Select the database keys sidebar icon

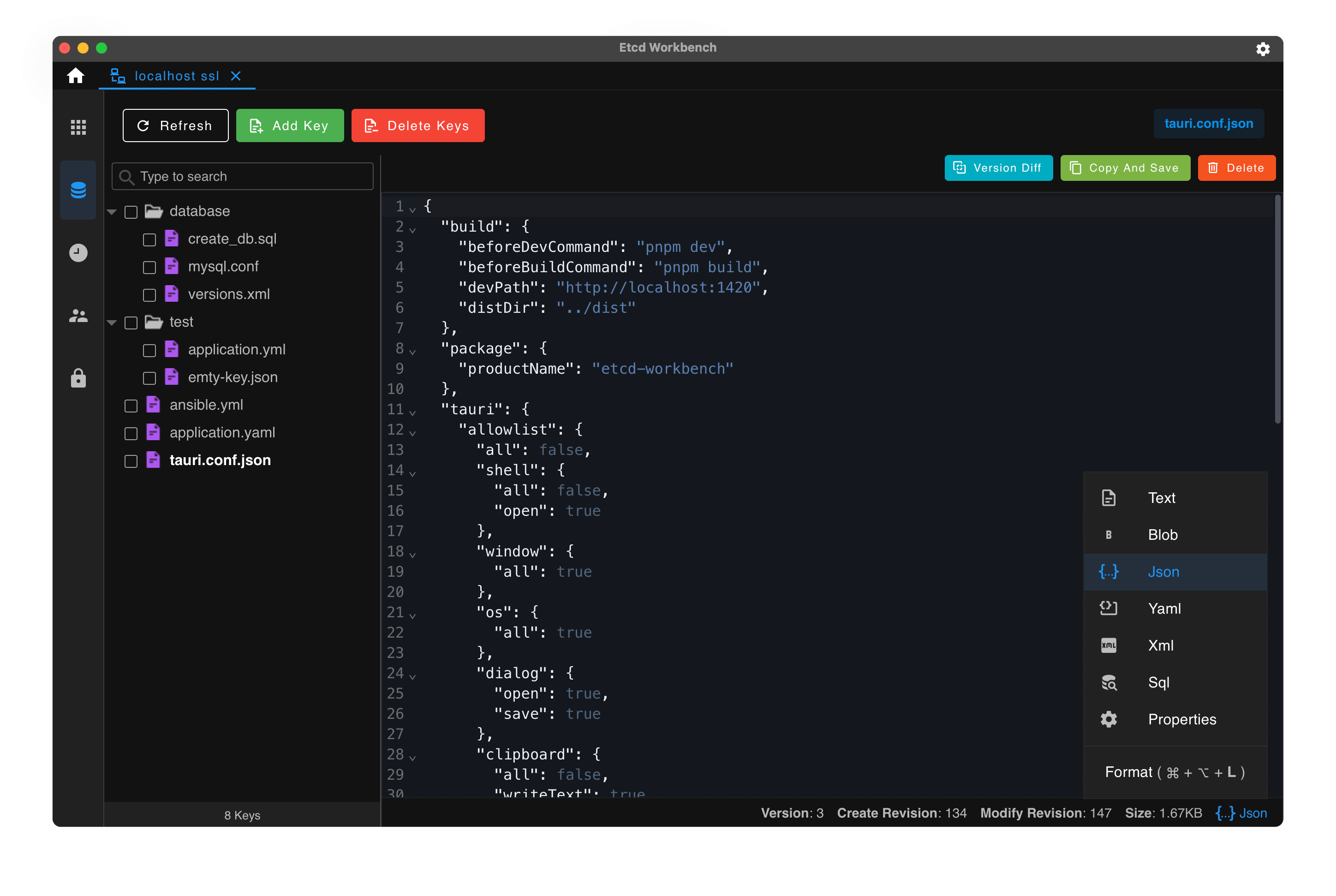click(78, 190)
